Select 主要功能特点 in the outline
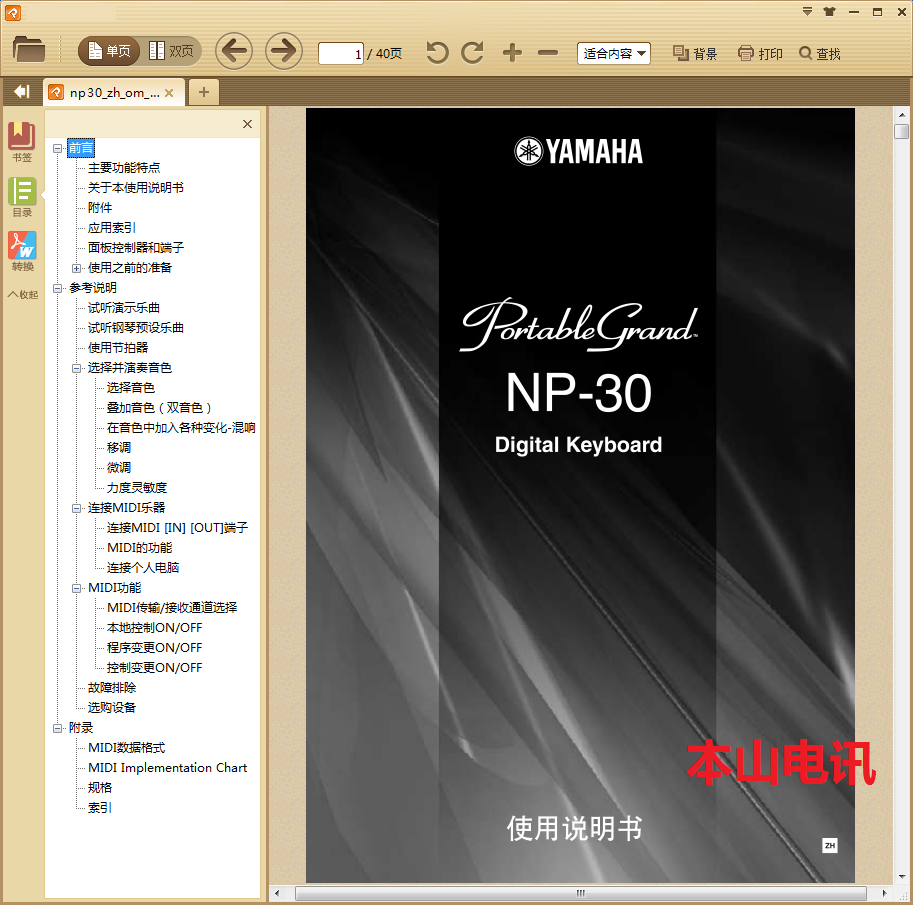The width and height of the screenshot is (913, 905). tap(124, 168)
